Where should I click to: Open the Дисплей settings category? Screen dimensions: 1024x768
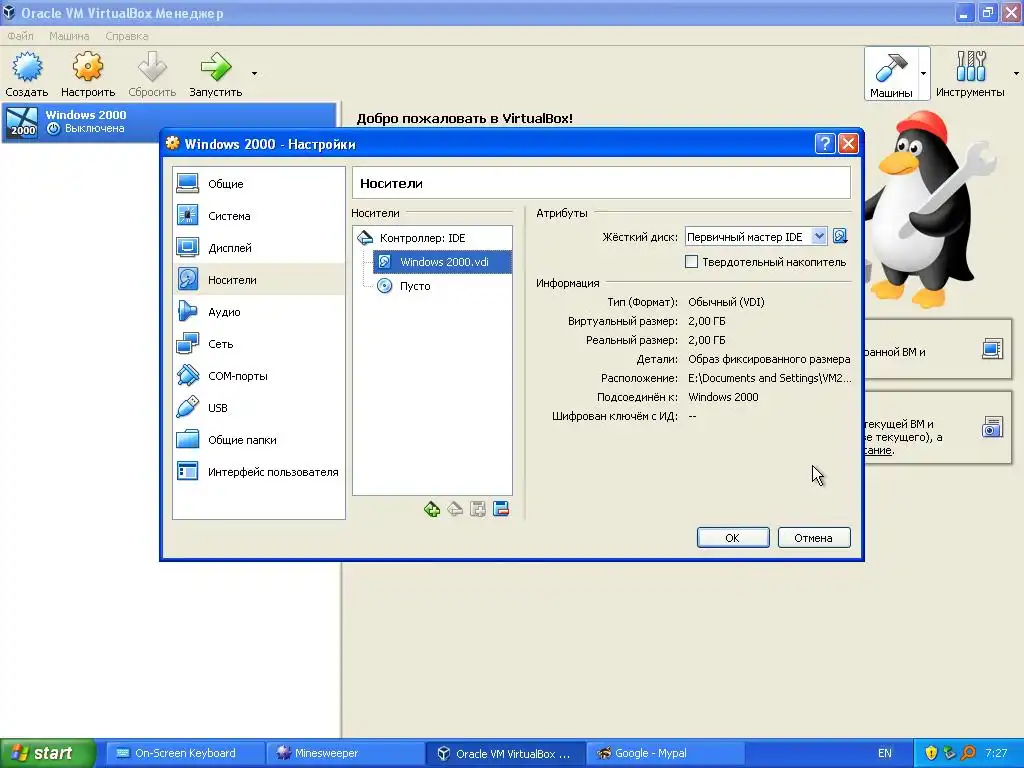coord(259,248)
